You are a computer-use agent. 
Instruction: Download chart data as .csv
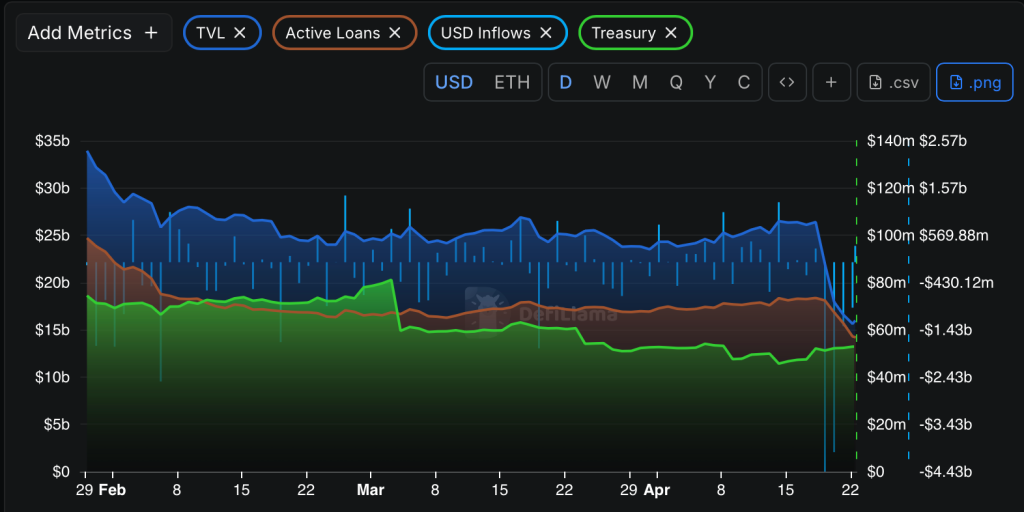[893, 82]
